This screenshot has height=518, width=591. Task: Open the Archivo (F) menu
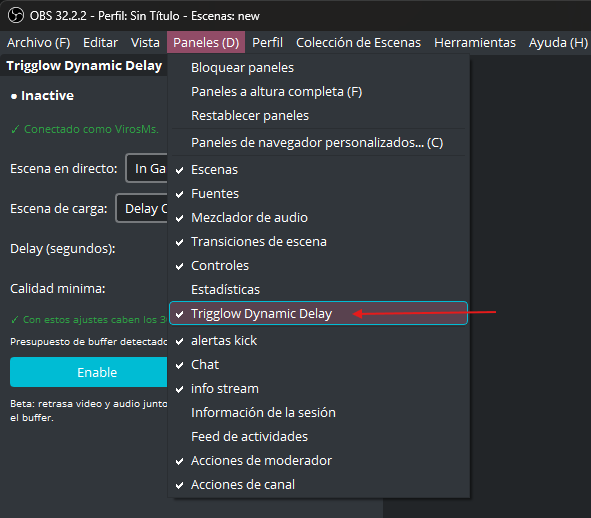(x=38, y=43)
